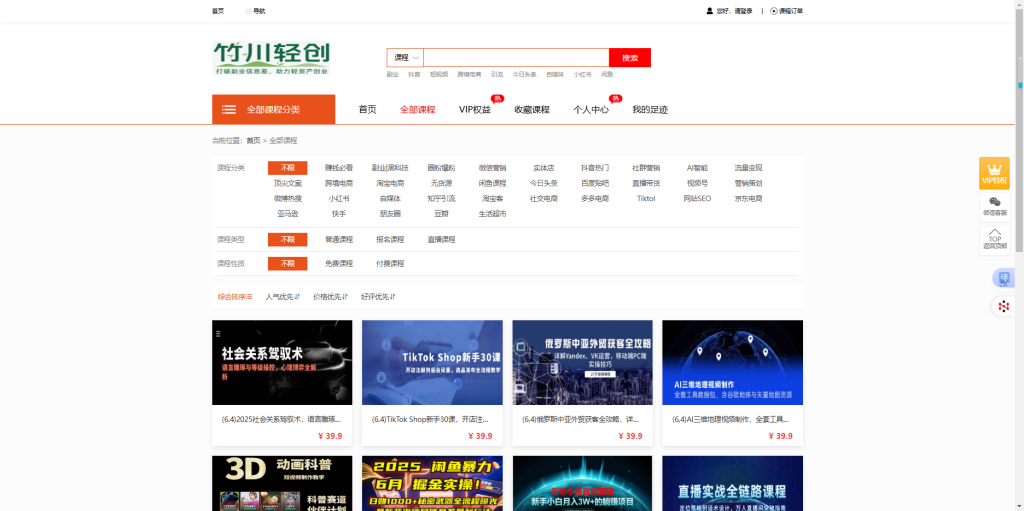
Task: Click the TOP 返回顶部 button
Action: [994, 239]
